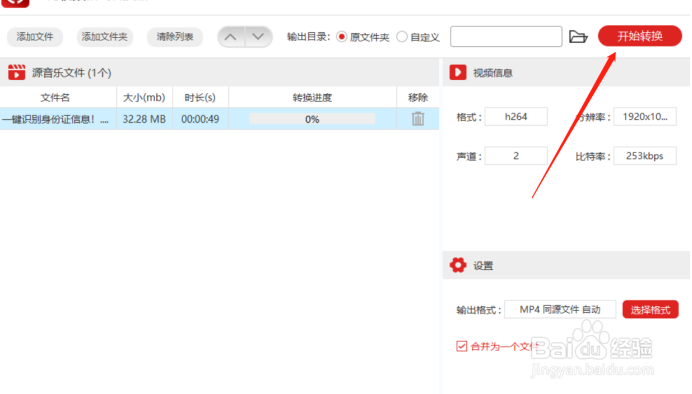Viewport: 692px width, 394px height.
Task: Select the 原文件夹 output directory option
Action: tap(342, 37)
